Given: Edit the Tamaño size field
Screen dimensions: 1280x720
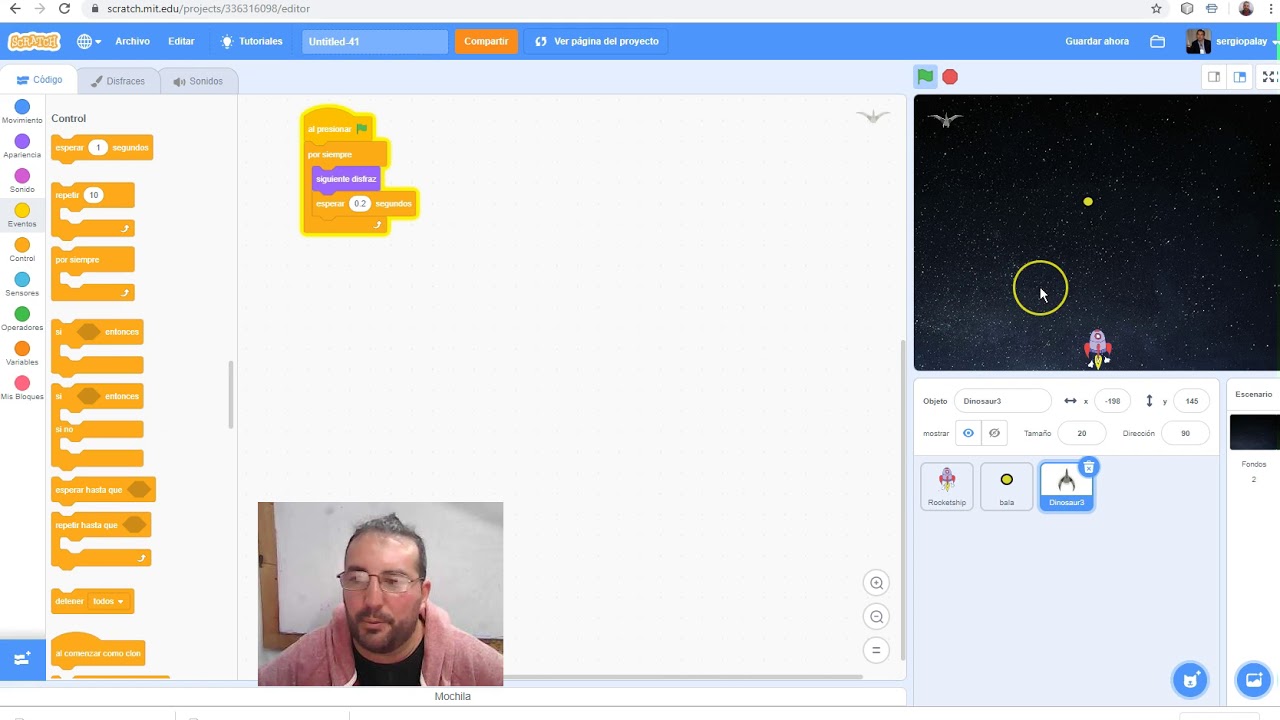Looking at the screenshot, I should click(x=1081, y=433).
